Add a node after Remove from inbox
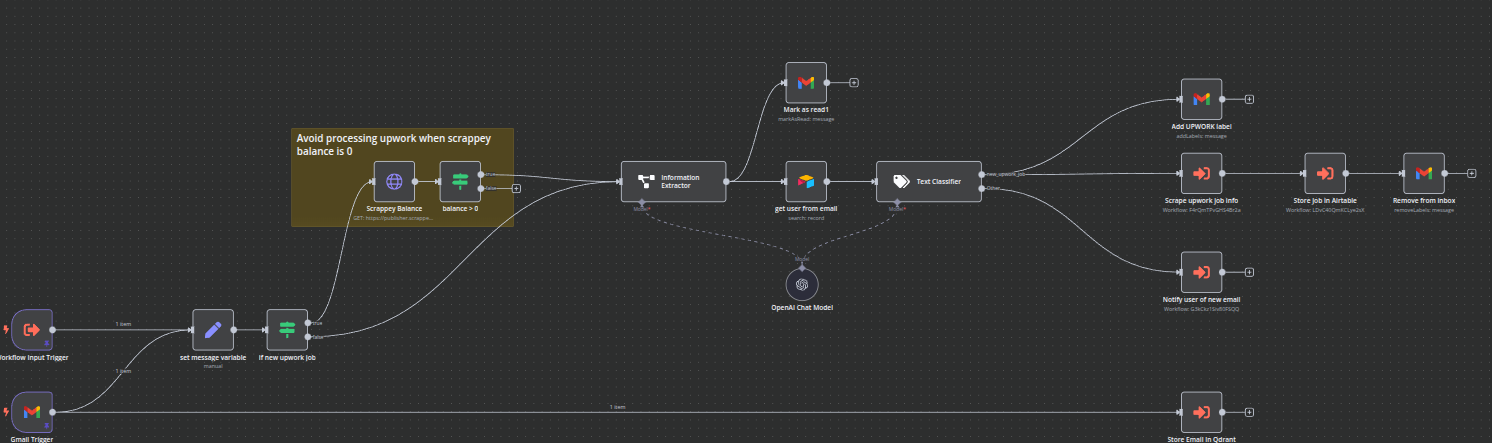1492x443 pixels. (x=1472, y=173)
